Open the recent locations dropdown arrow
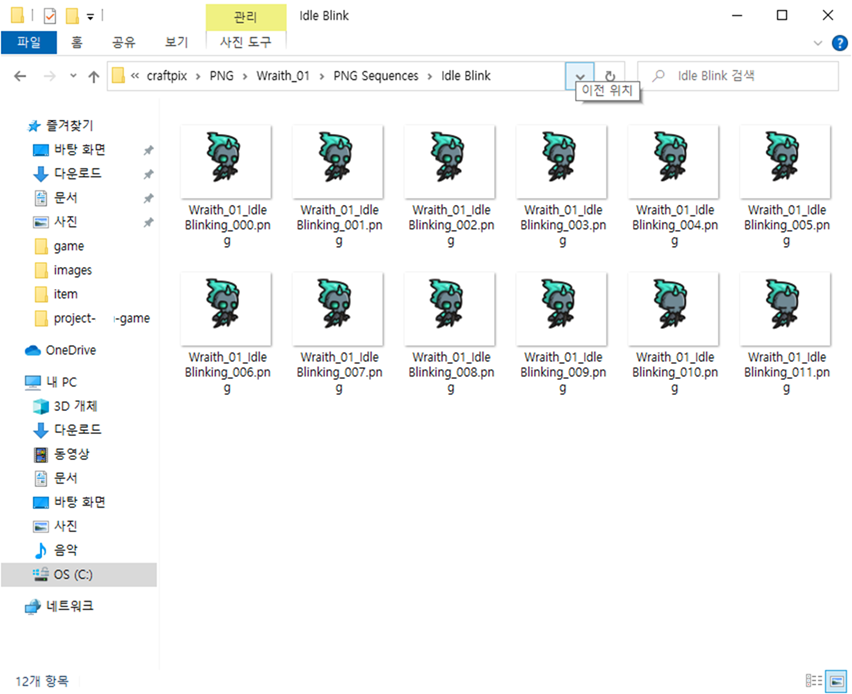The height and width of the screenshot is (694, 852). [73, 76]
